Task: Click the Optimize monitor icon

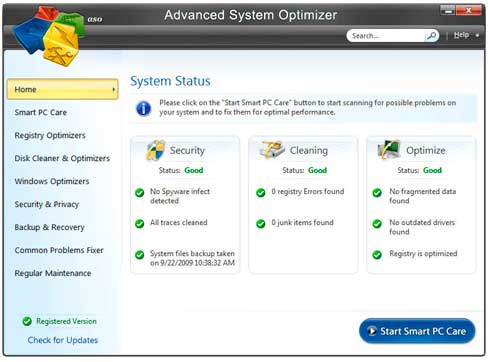Action: (x=389, y=149)
